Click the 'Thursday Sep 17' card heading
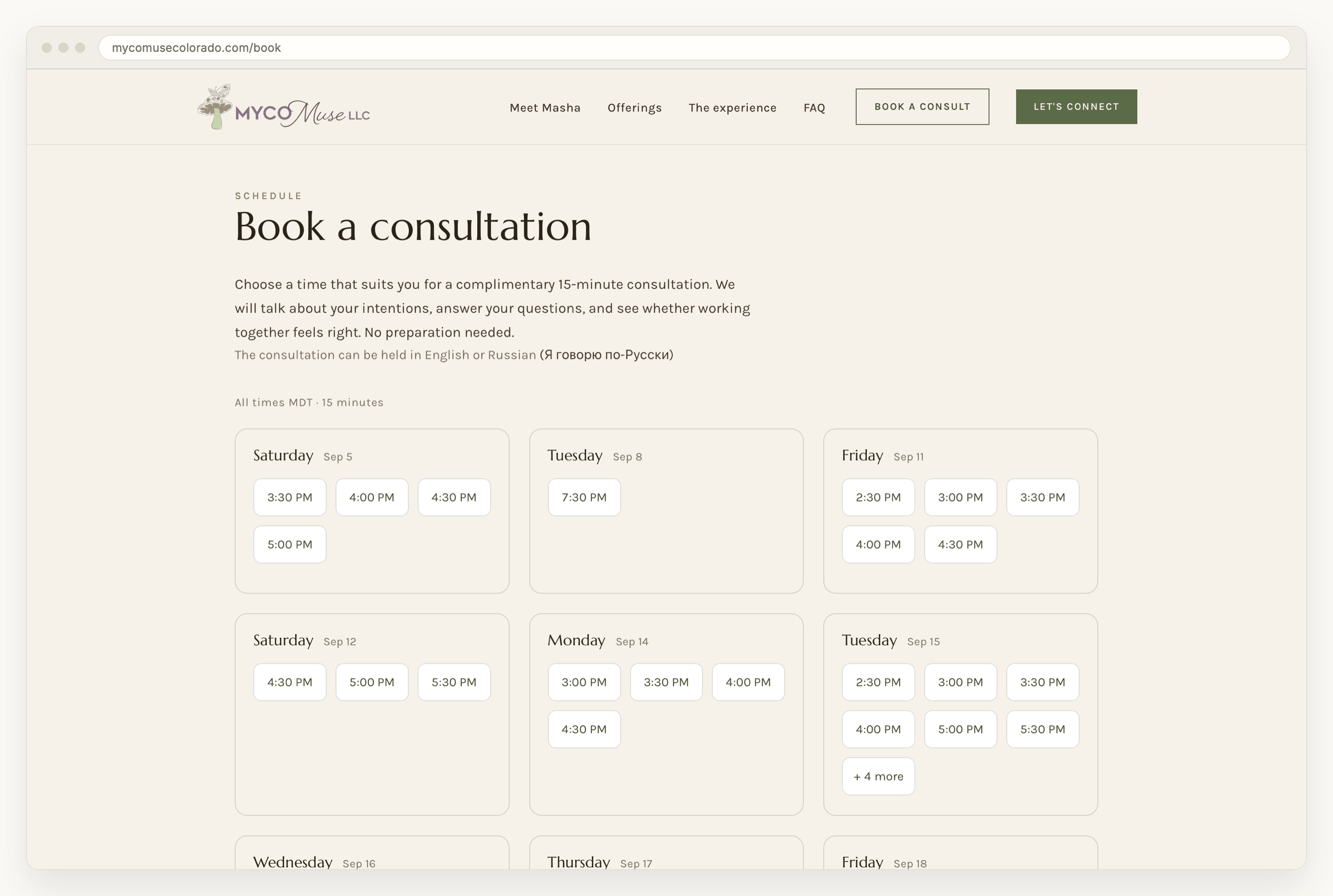Screen dimensions: 1333x896 [x=599, y=862]
